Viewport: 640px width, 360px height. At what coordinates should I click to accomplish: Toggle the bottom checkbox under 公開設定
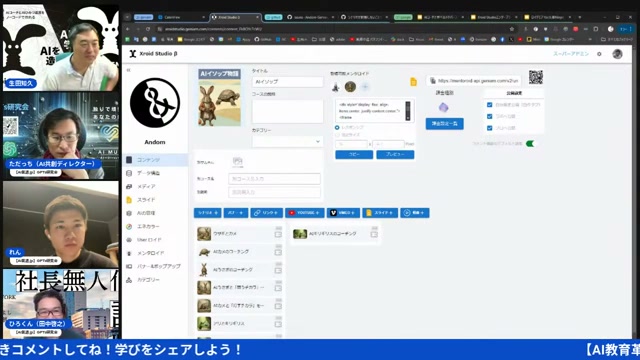[489, 128]
